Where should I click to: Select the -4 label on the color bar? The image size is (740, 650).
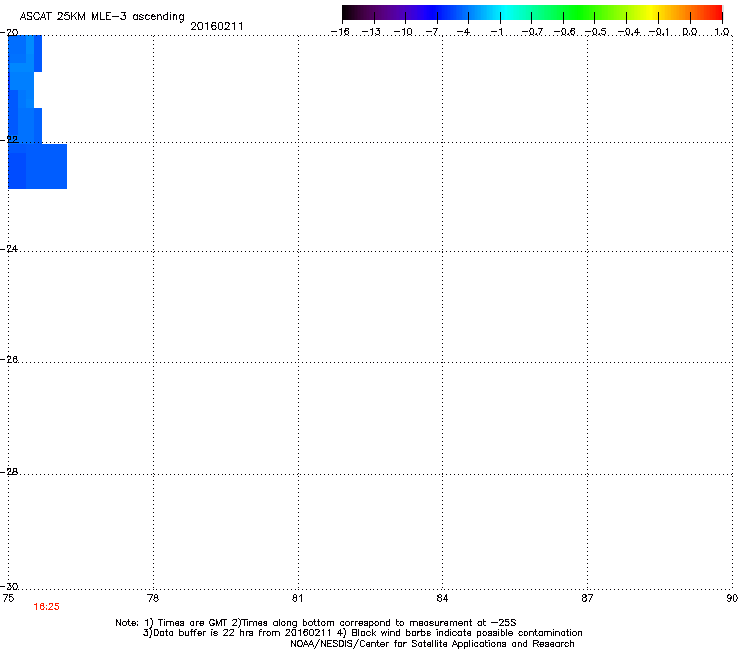[x=465, y=32]
